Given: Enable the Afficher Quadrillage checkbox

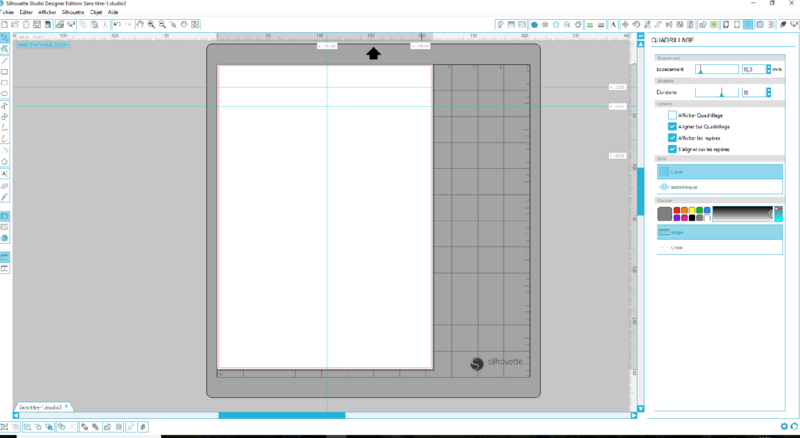Looking at the screenshot, I should [672, 115].
